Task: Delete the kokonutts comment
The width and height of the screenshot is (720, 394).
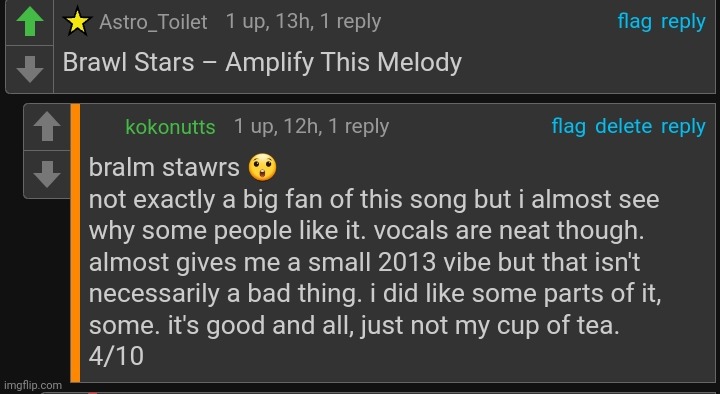Action: (x=624, y=126)
